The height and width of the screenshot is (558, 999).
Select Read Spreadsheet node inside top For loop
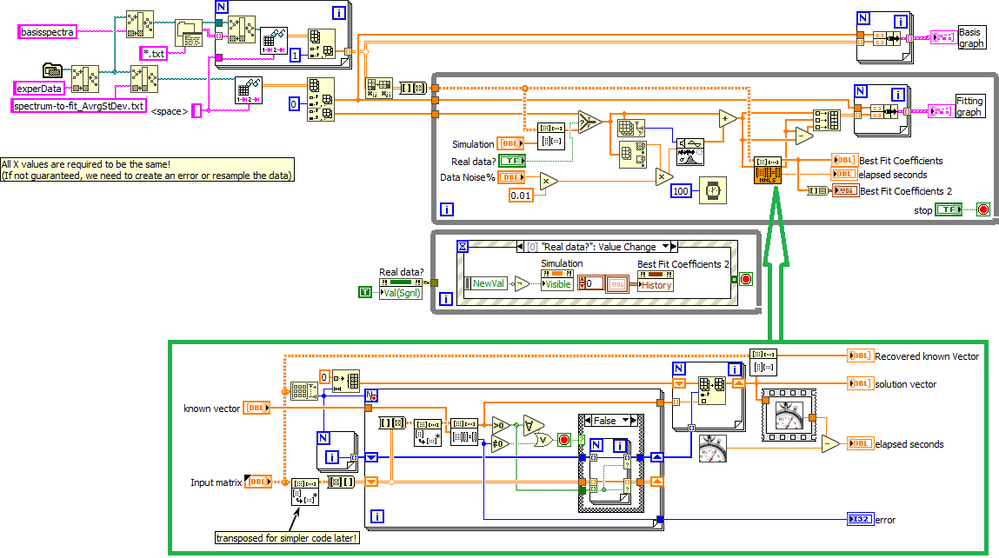pos(274,41)
